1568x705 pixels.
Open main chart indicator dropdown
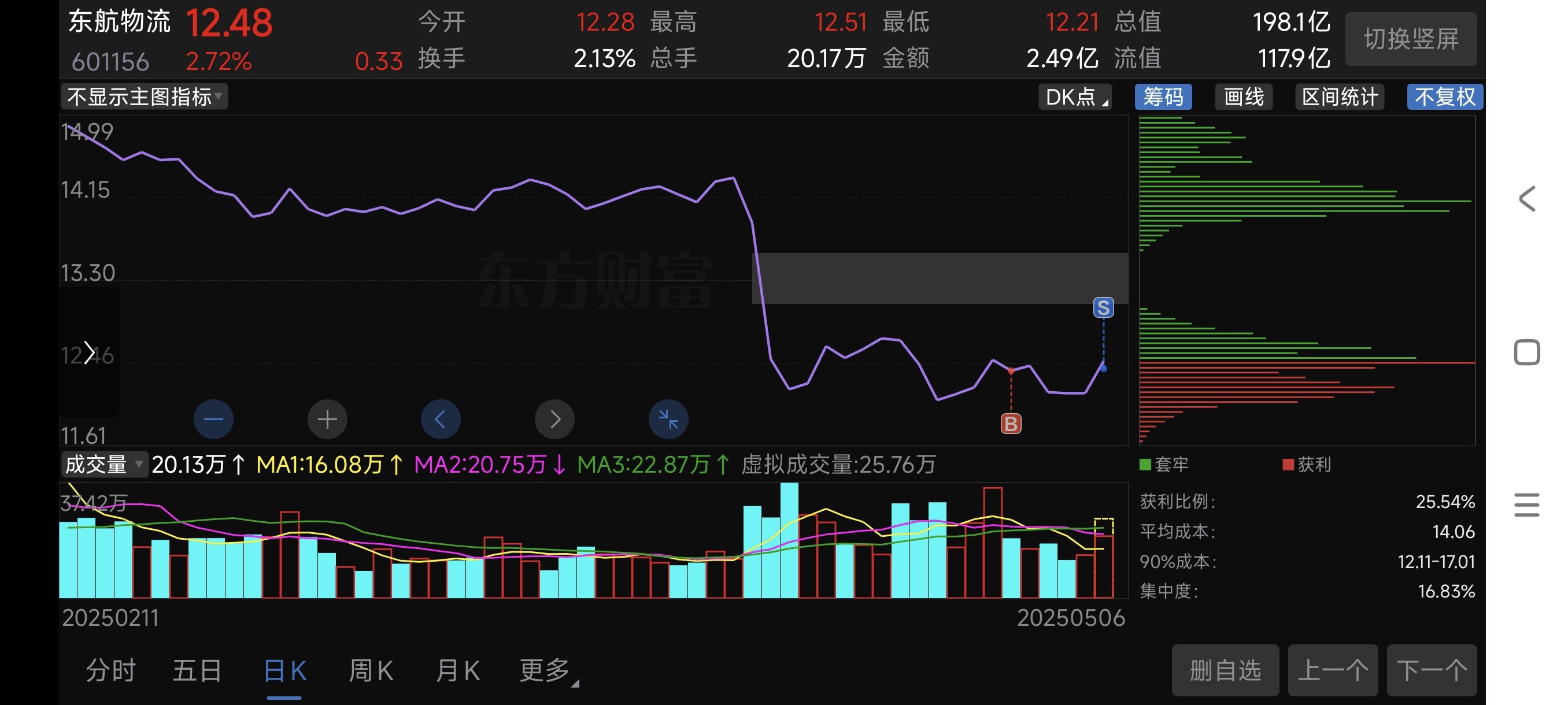(145, 97)
